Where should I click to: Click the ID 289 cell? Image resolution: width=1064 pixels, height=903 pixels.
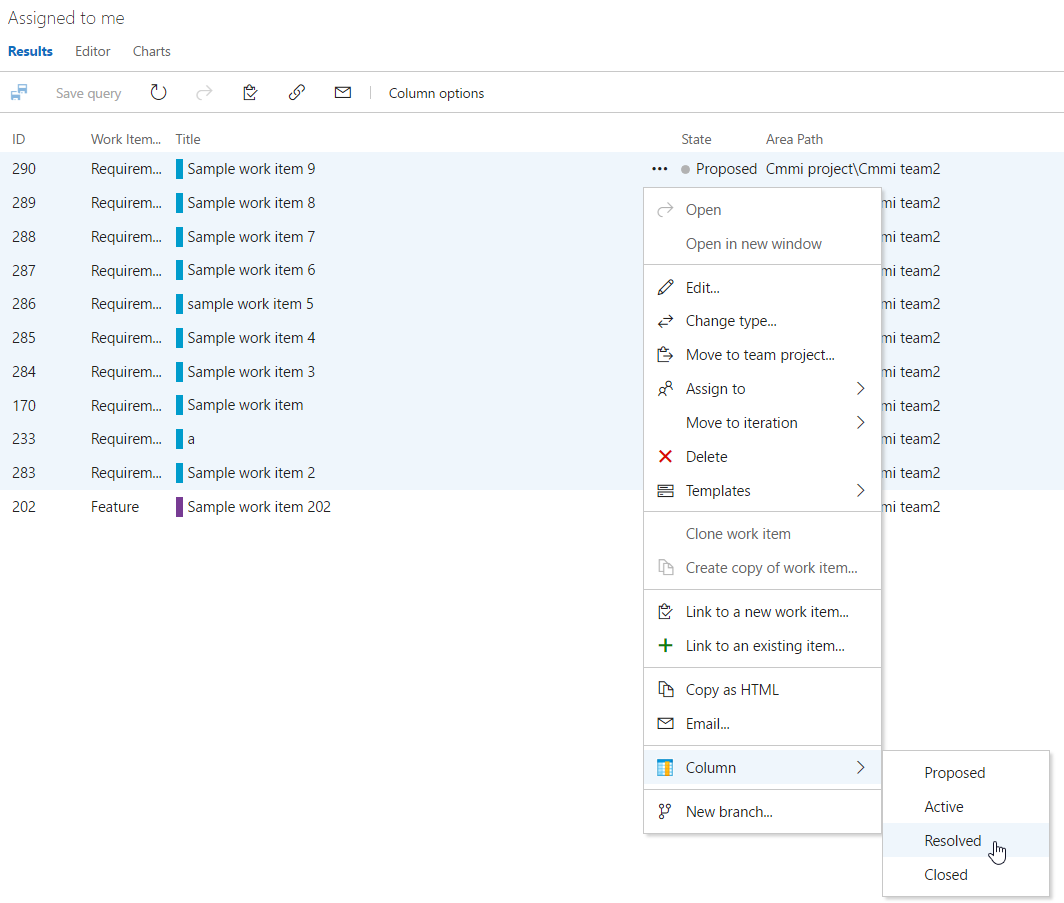24,203
